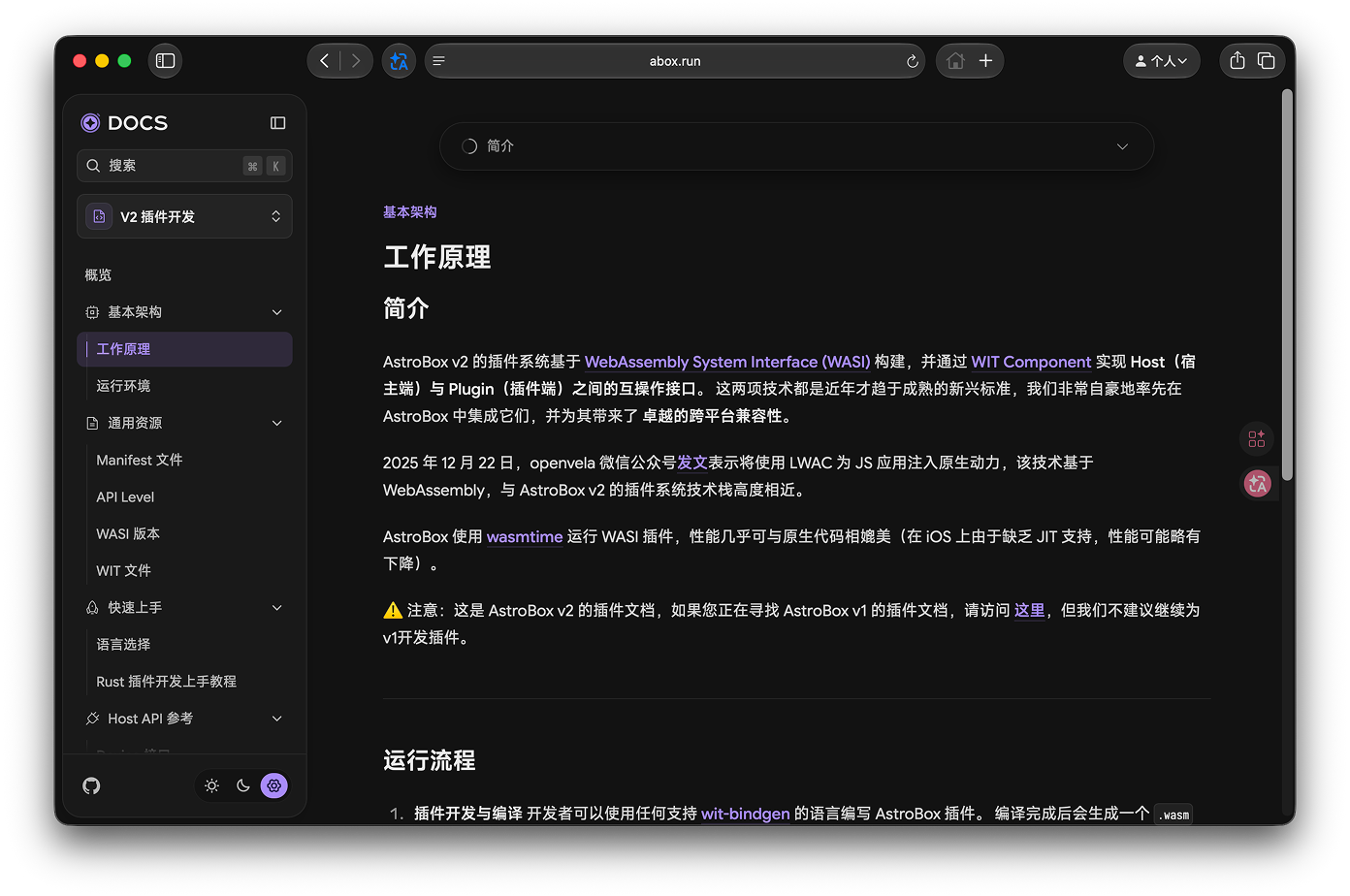Reload the abox.run page
This screenshot has width=1350, height=896.
coord(912,61)
